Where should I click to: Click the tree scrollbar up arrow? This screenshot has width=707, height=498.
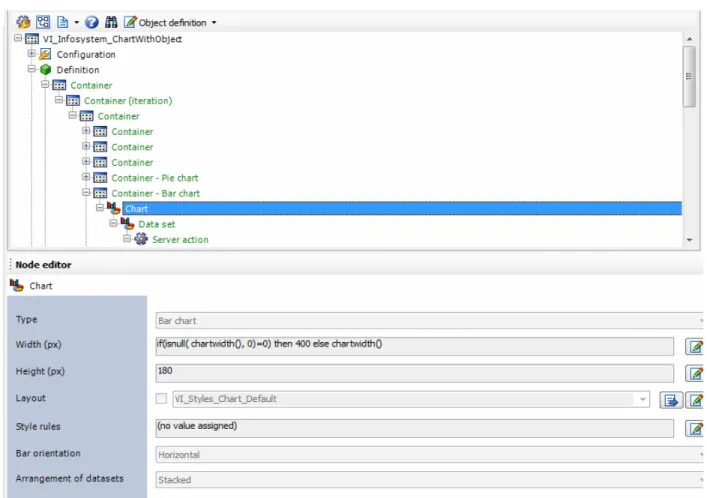pyautogui.click(x=689, y=39)
